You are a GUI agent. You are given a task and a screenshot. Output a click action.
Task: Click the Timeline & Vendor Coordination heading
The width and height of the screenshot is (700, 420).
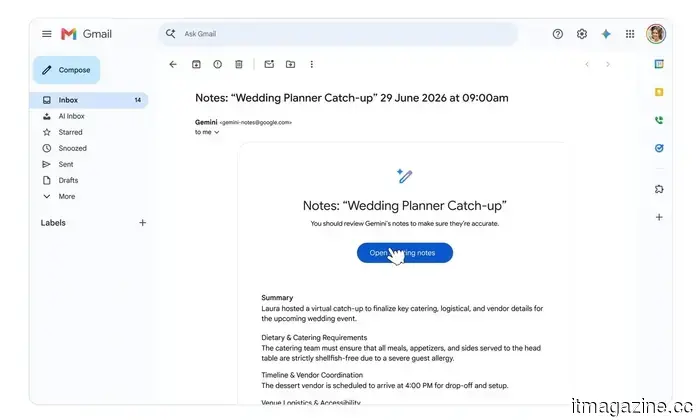pyautogui.click(x=312, y=375)
